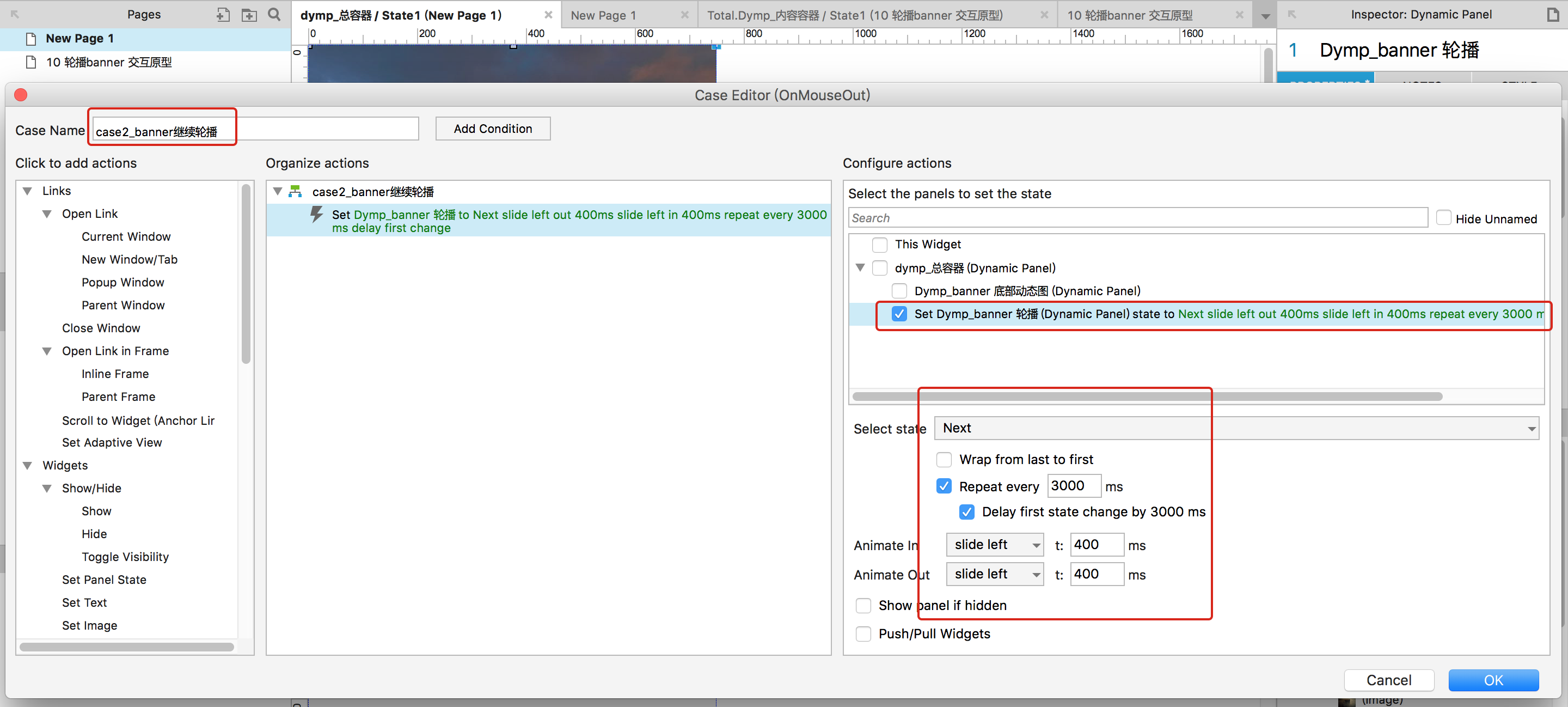Open the Animate In slide left dropdown
Viewport: 1568px width, 707px height.
pos(995,544)
